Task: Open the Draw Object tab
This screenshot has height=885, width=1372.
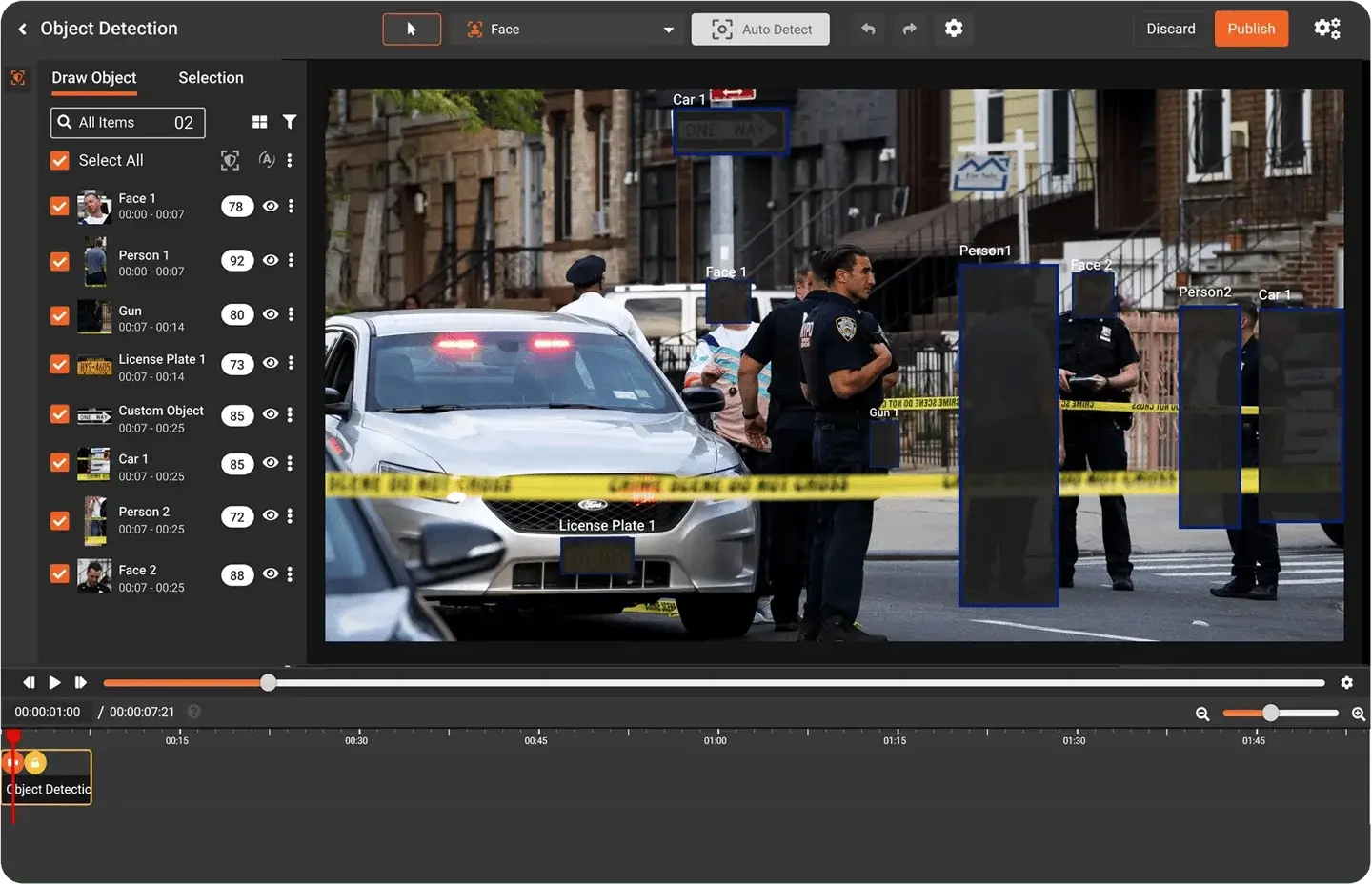Action: tap(94, 78)
